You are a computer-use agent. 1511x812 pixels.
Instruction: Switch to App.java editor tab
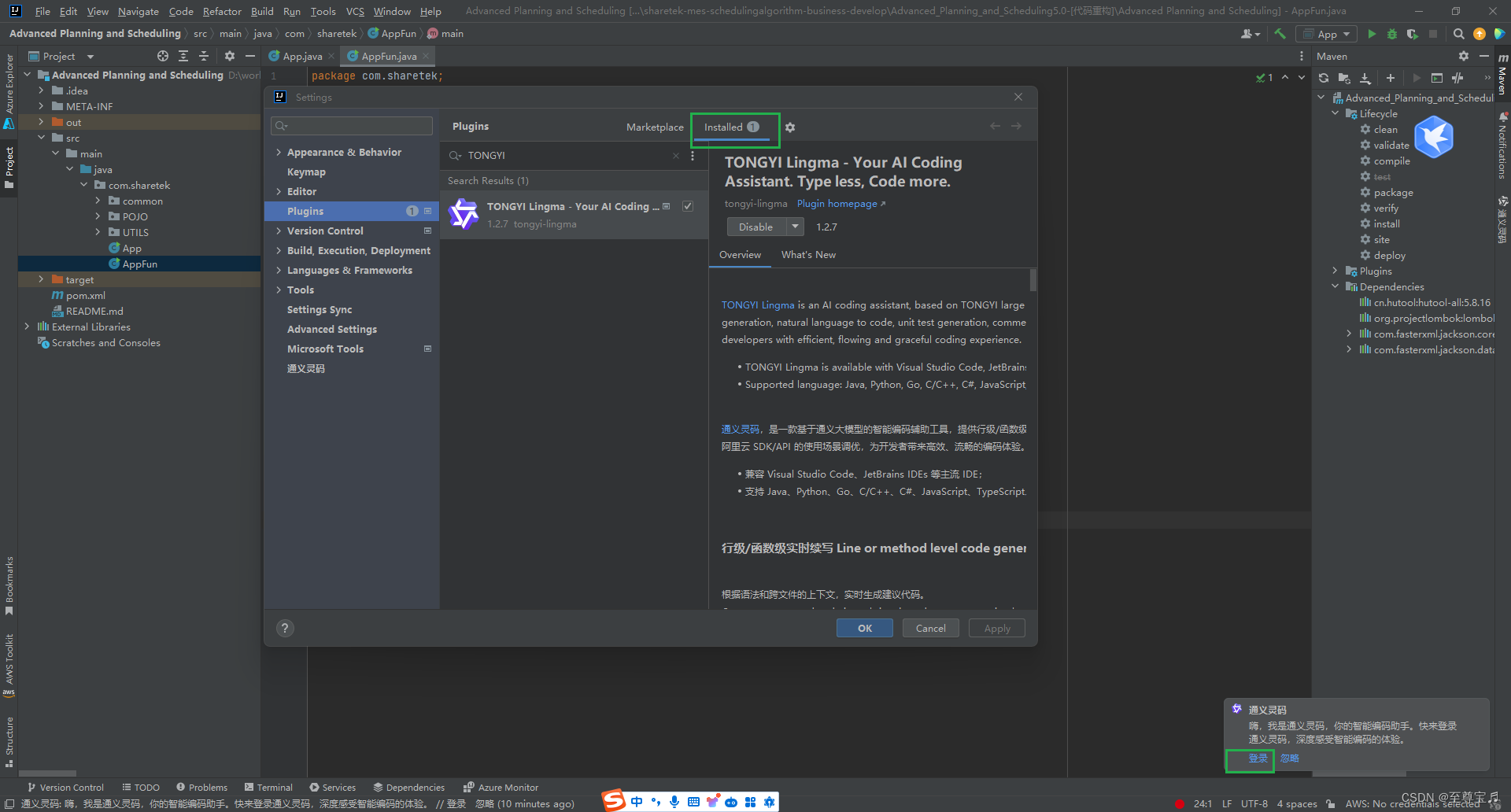302,56
